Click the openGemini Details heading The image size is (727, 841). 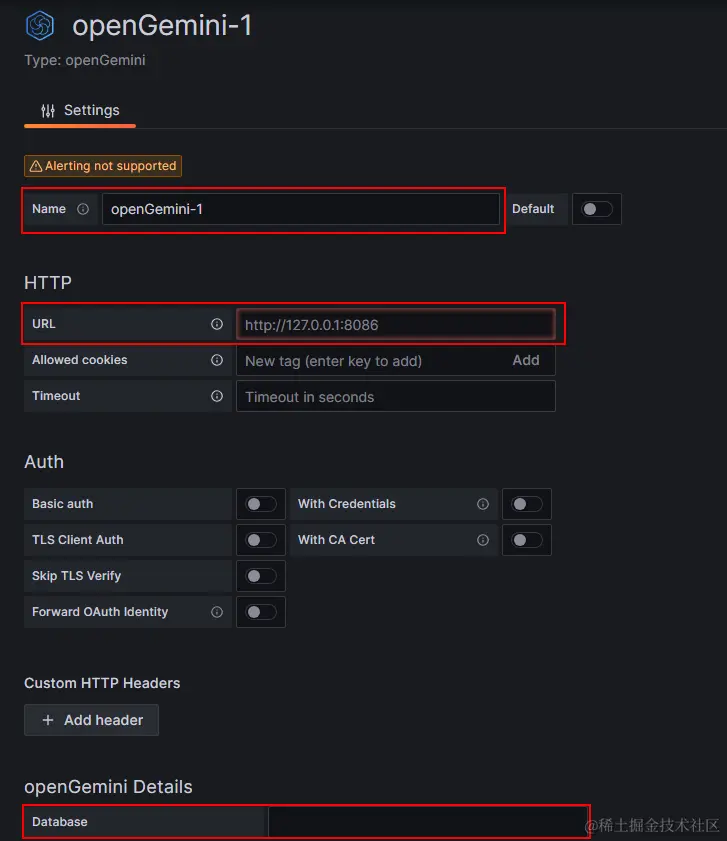pos(108,787)
